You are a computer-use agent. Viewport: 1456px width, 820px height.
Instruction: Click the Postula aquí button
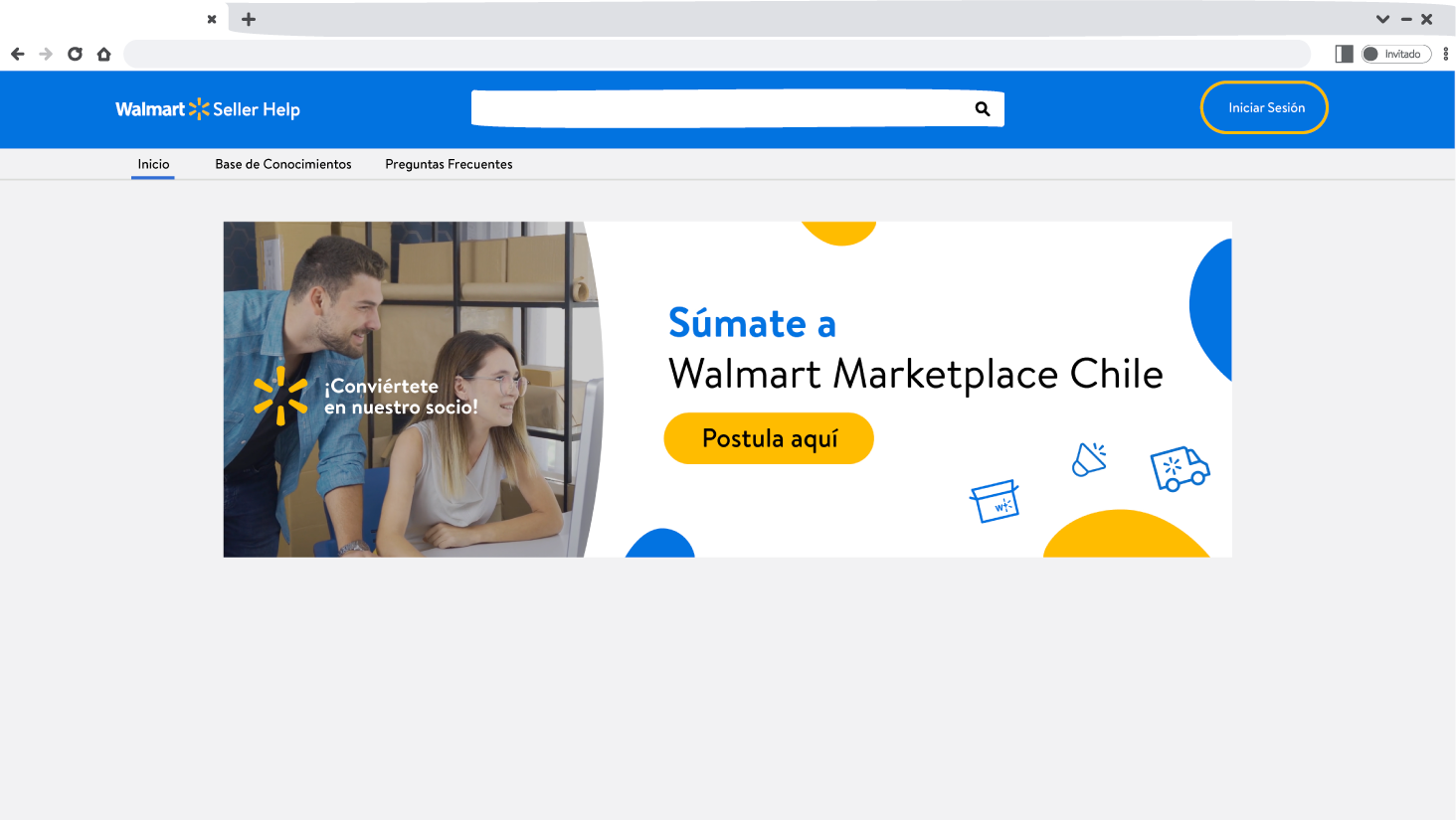click(x=769, y=438)
